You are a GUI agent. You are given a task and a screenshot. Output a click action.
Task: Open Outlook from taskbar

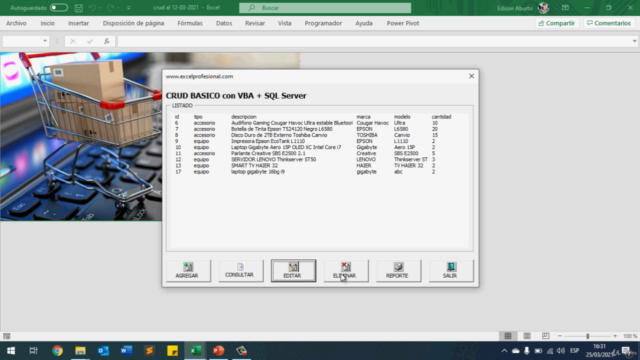tap(103, 351)
